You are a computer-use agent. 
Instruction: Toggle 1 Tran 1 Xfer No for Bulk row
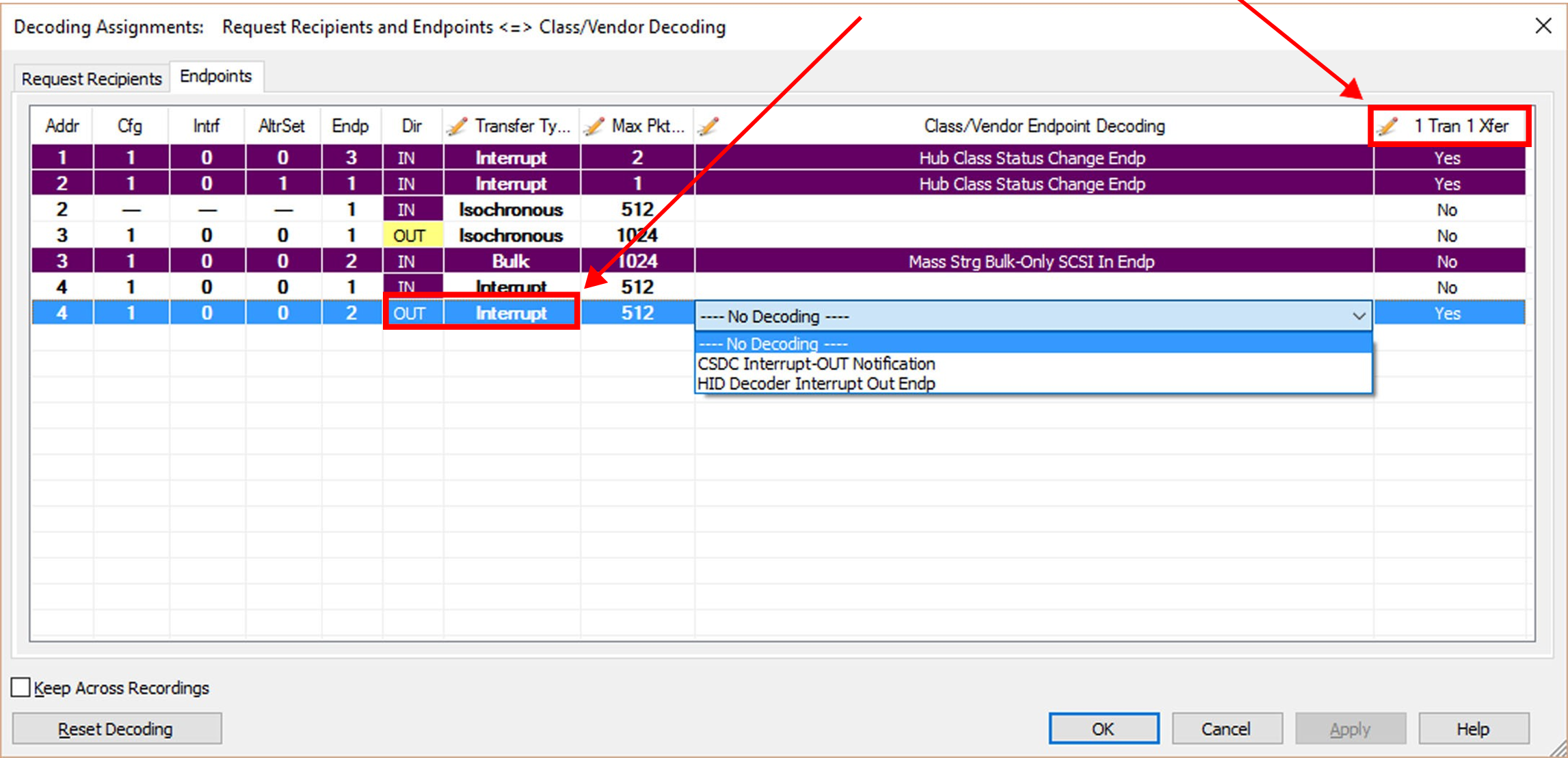coord(1448,261)
